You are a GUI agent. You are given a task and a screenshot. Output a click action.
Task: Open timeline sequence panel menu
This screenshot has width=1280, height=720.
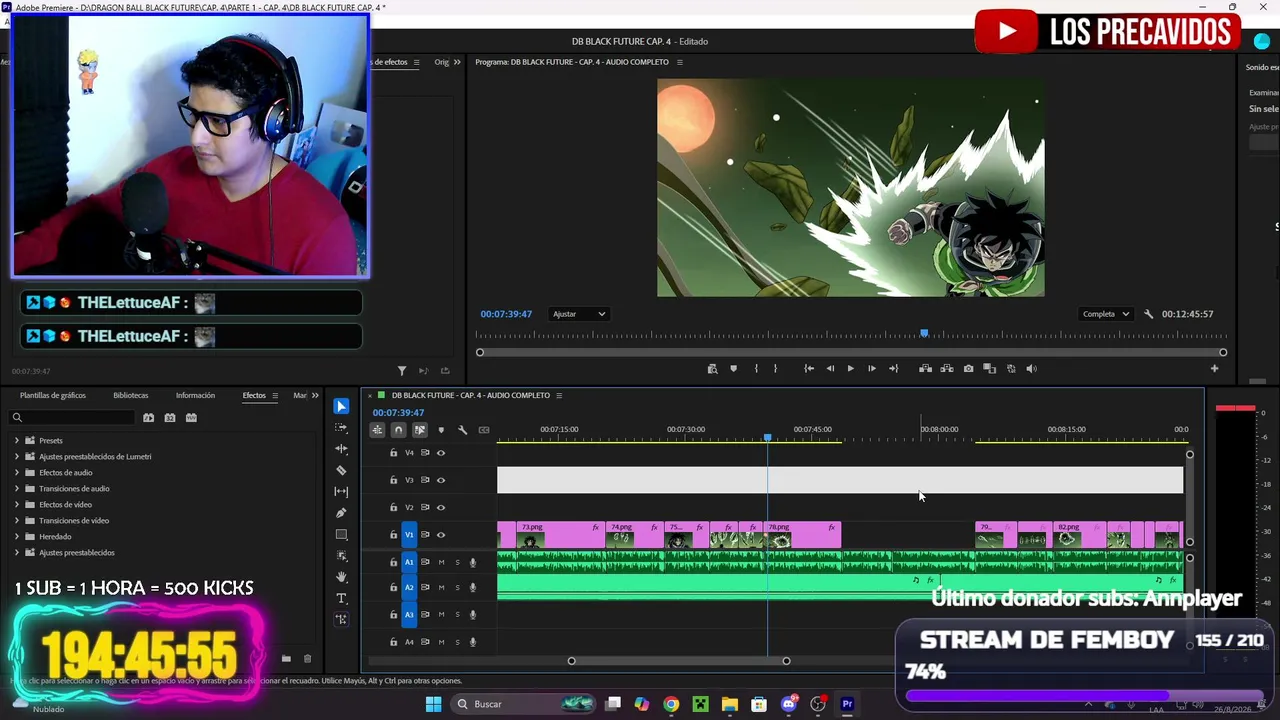(559, 396)
